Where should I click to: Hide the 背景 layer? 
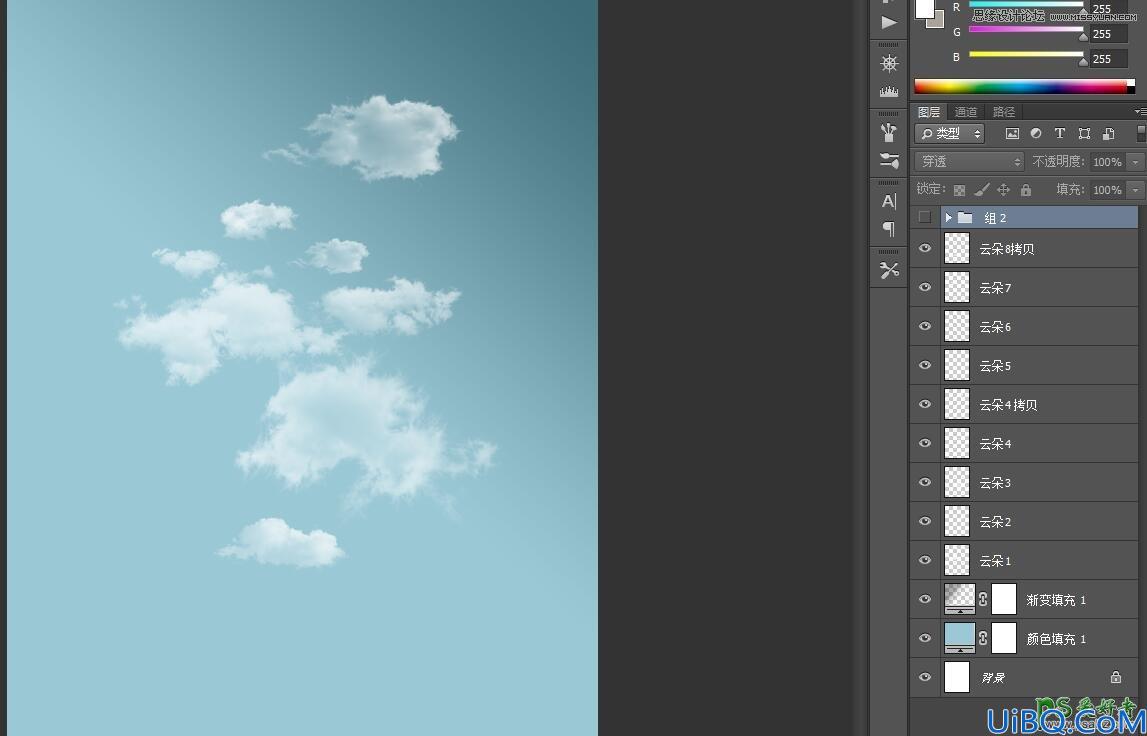925,677
